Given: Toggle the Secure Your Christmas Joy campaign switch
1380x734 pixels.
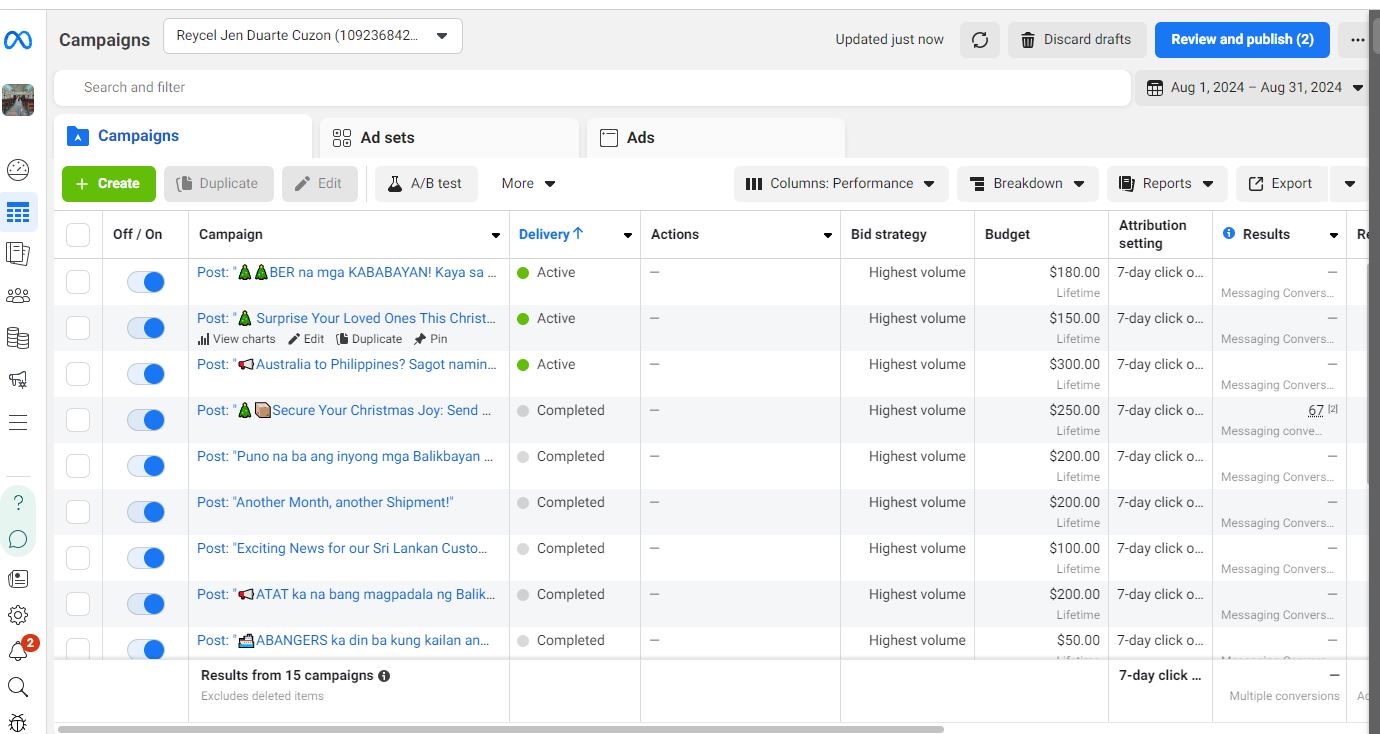Looking at the screenshot, I should (x=146, y=420).
